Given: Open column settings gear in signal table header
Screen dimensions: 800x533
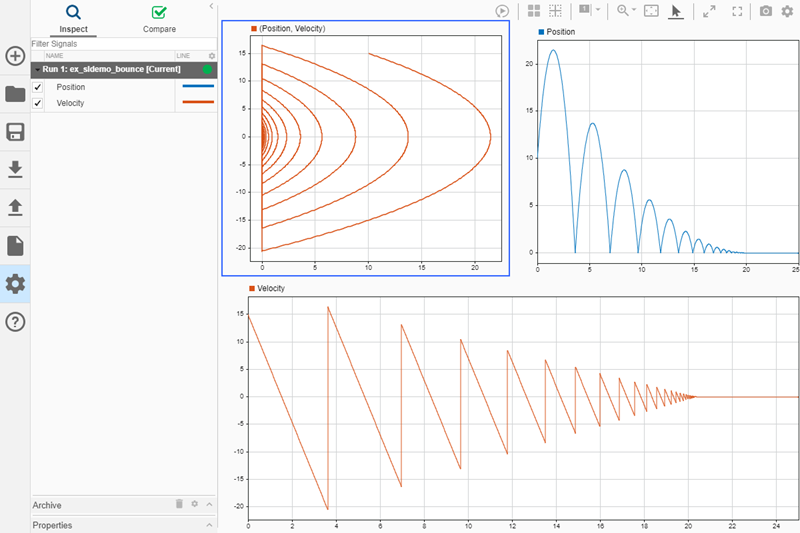Looking at the screenshot, I should point(212,56).
